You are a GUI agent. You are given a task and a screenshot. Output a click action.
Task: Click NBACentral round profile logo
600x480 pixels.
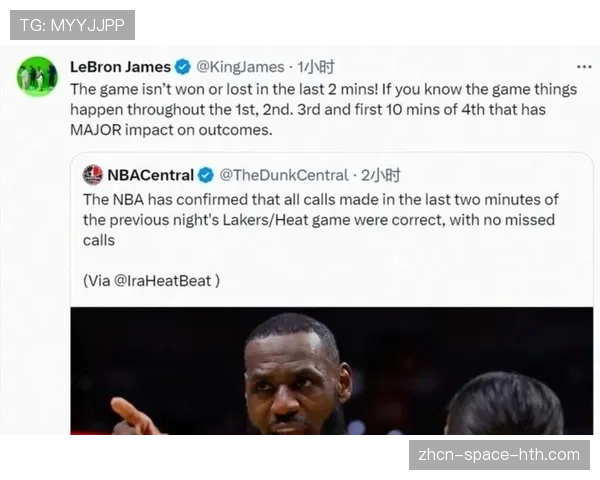tap(93, 175)
